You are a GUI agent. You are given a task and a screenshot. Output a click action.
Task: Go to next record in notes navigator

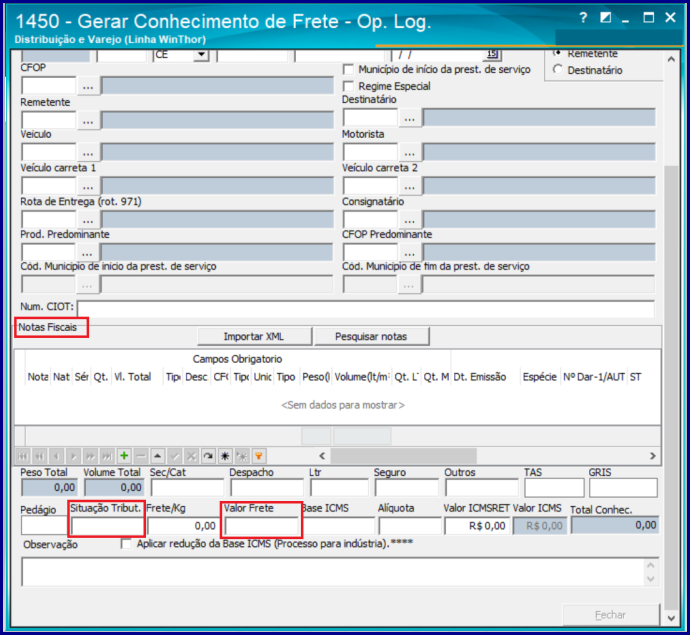click(73, 456)
